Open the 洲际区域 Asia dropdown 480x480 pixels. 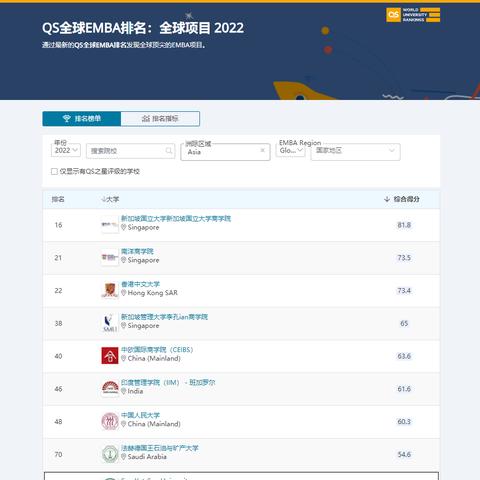point(225,152)
